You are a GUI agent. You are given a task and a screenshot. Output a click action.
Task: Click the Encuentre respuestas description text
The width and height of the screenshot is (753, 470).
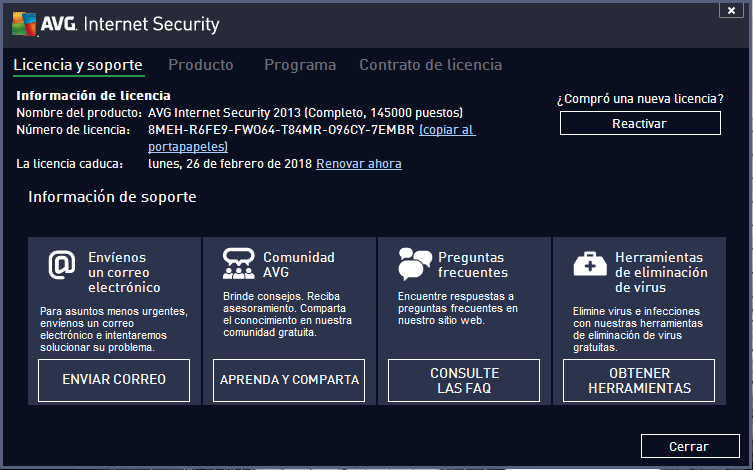(458, 308)
